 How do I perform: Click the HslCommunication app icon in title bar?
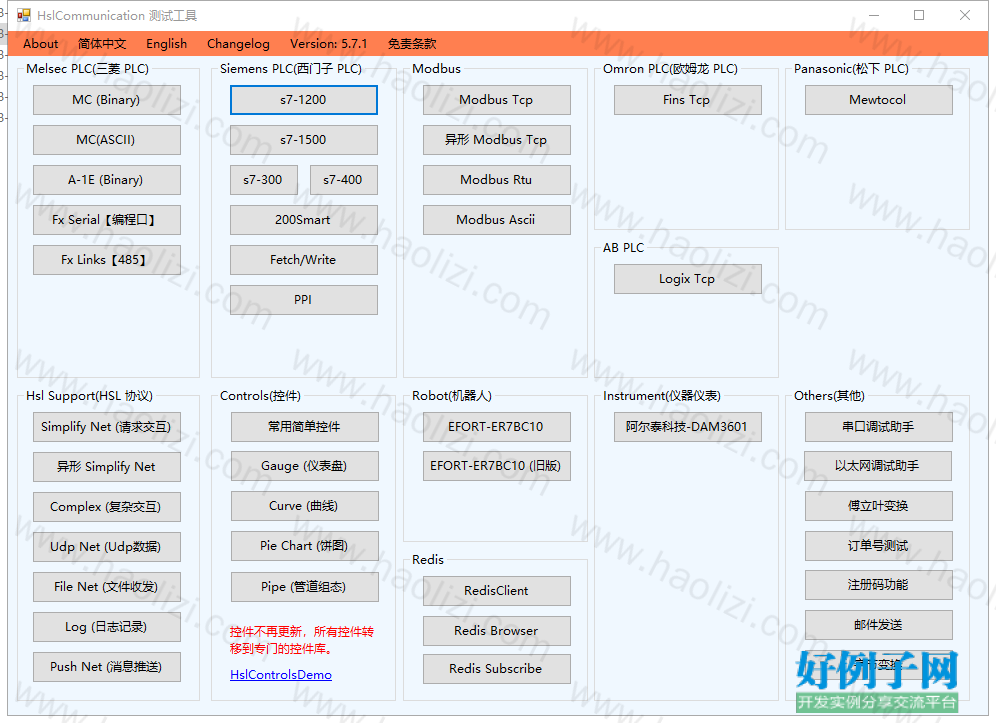(24, 15)
